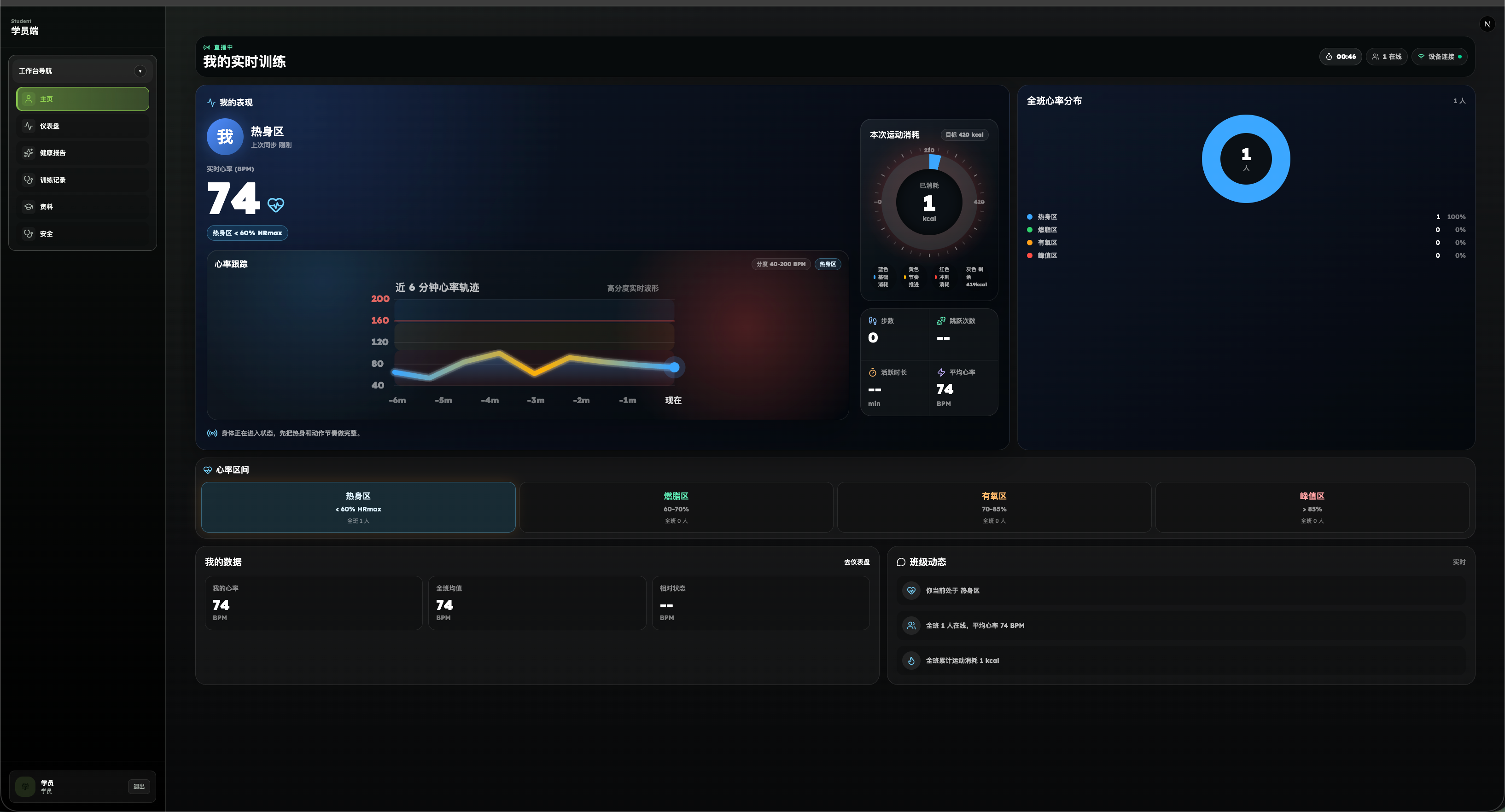Click the N avatar icon top right
The width and height of the screenshot is (1505, 812).
click(1487, 24)
